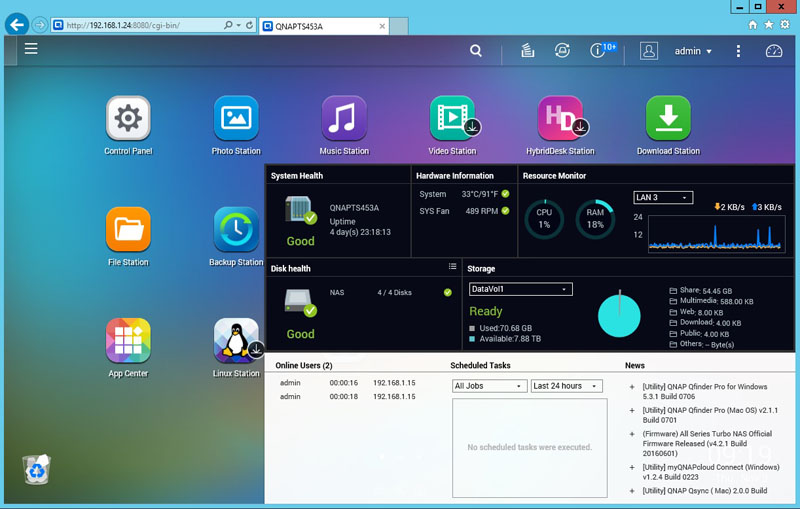Open the App Center
This screenshot has width=800, height=509.
click(128, 341)
